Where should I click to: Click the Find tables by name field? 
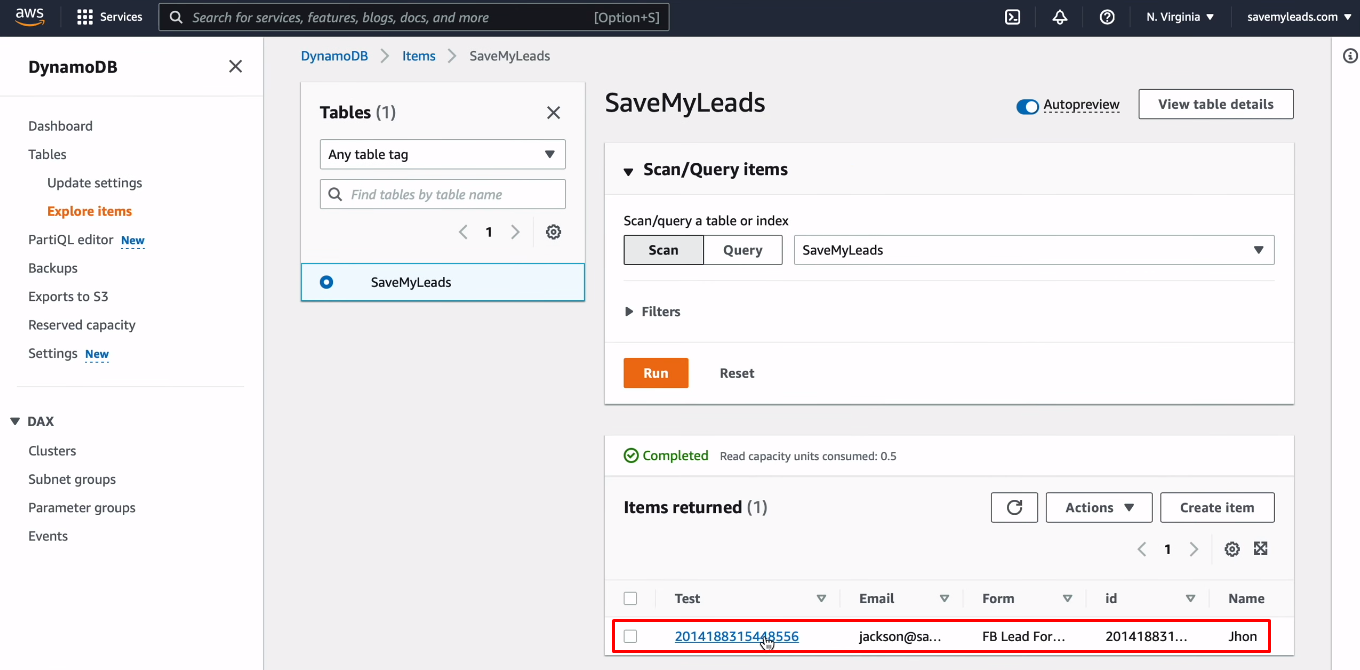tap(442, 194)
